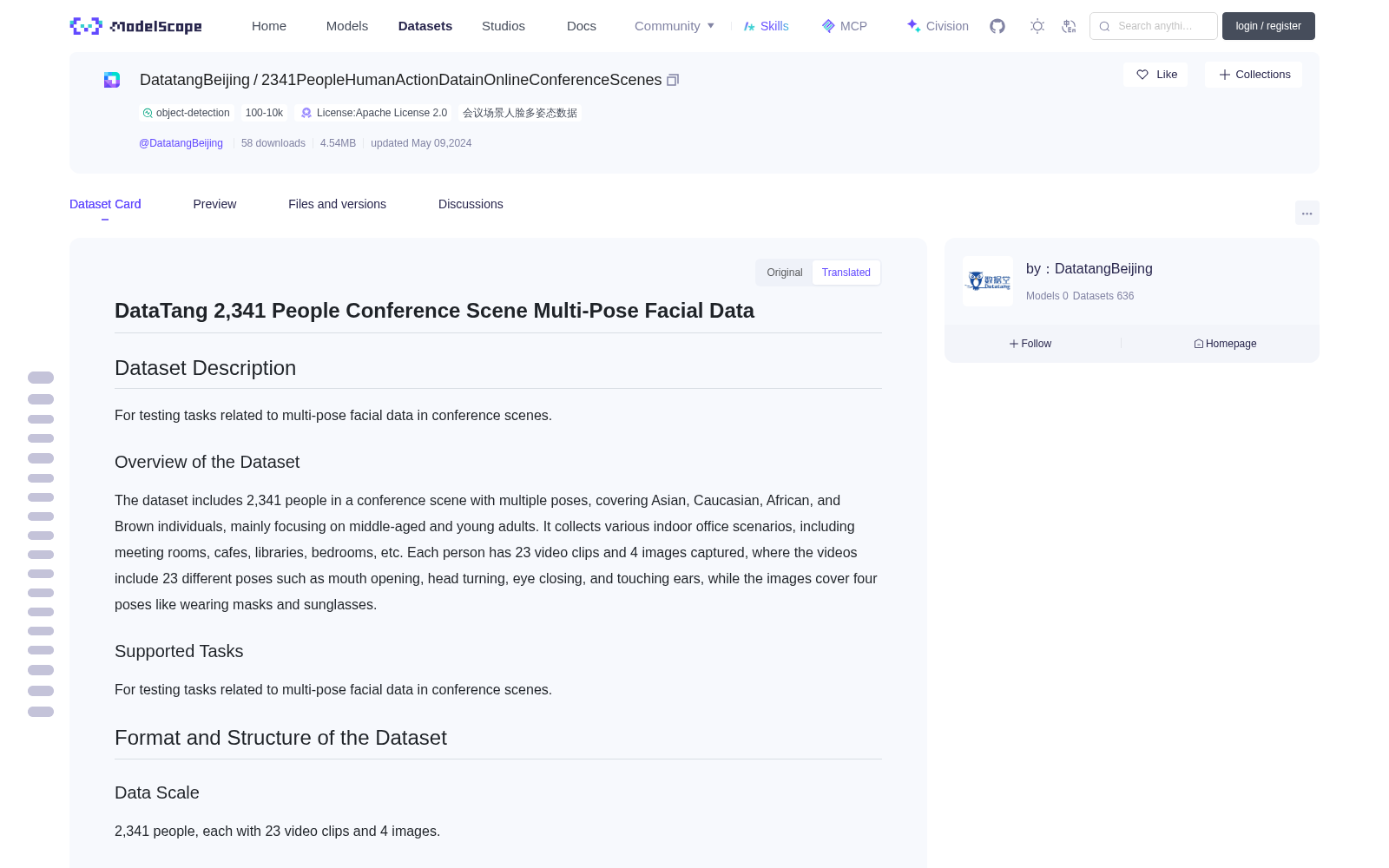Switch to Files and versions tab
1389x868 pixels.
337,204
